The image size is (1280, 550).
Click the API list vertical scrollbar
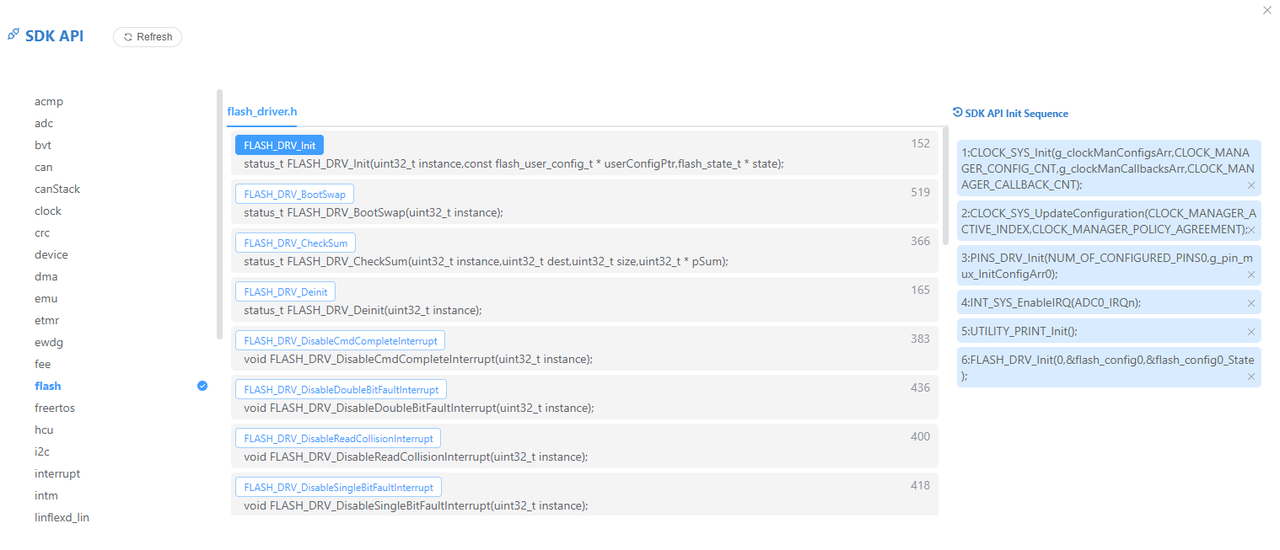tap(945, 185)
